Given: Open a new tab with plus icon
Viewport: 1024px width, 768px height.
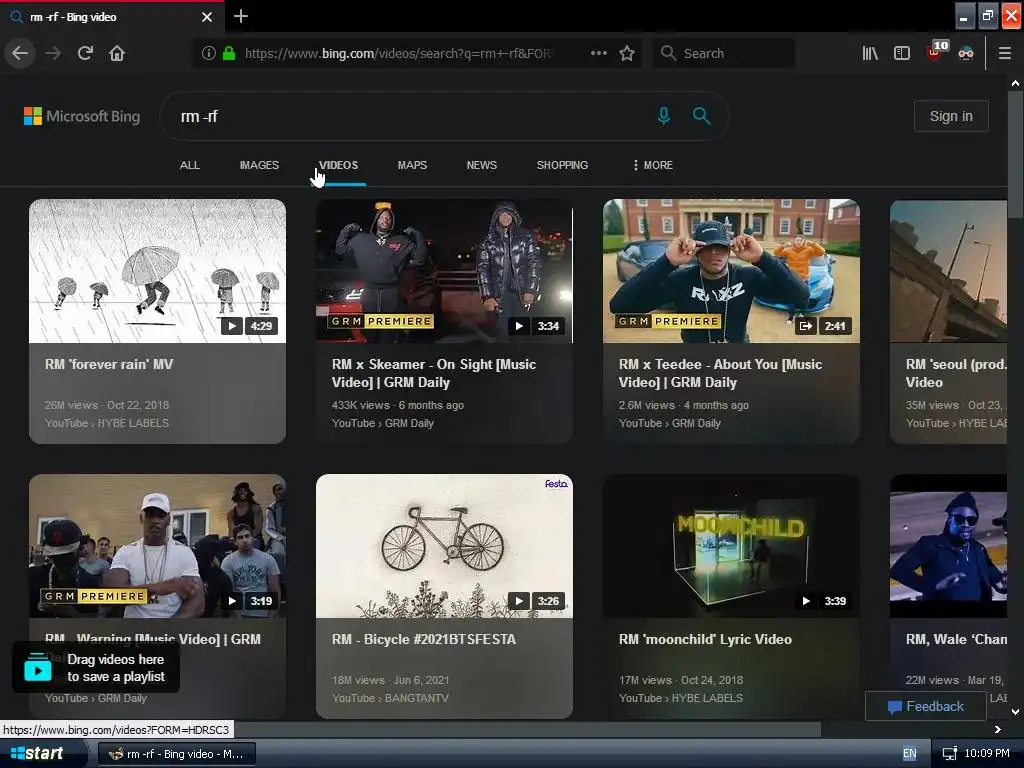Looking at the screenshot, I should (x=241, y=16).
